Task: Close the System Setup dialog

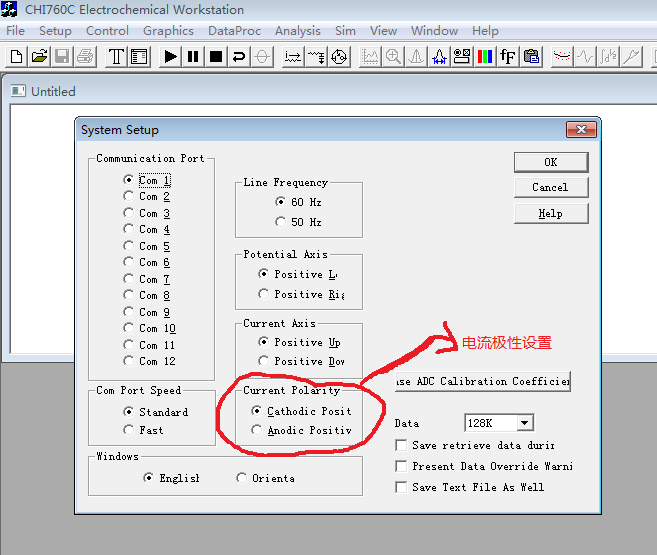Action: 581,129
